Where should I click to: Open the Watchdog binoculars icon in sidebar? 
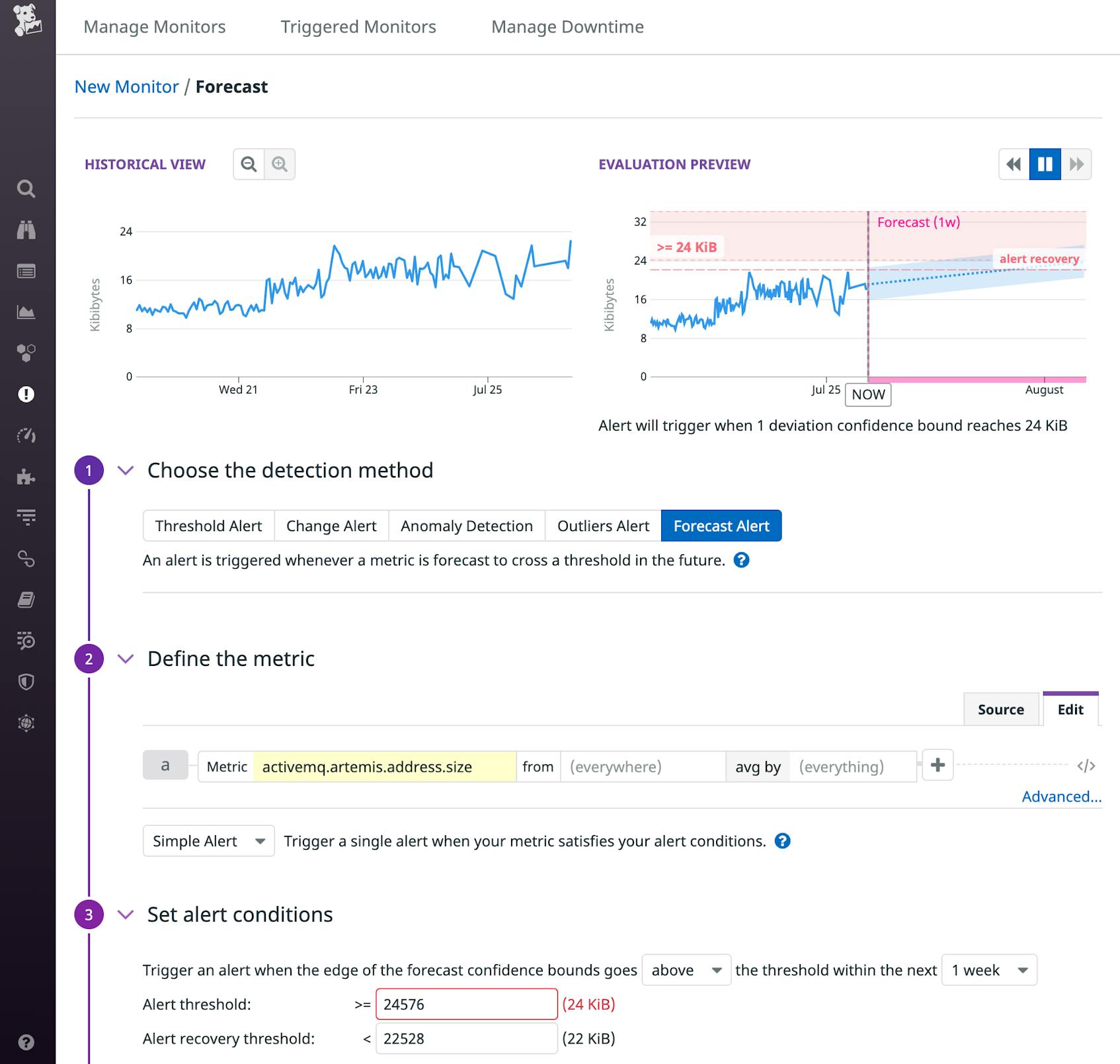pos(26,230)
